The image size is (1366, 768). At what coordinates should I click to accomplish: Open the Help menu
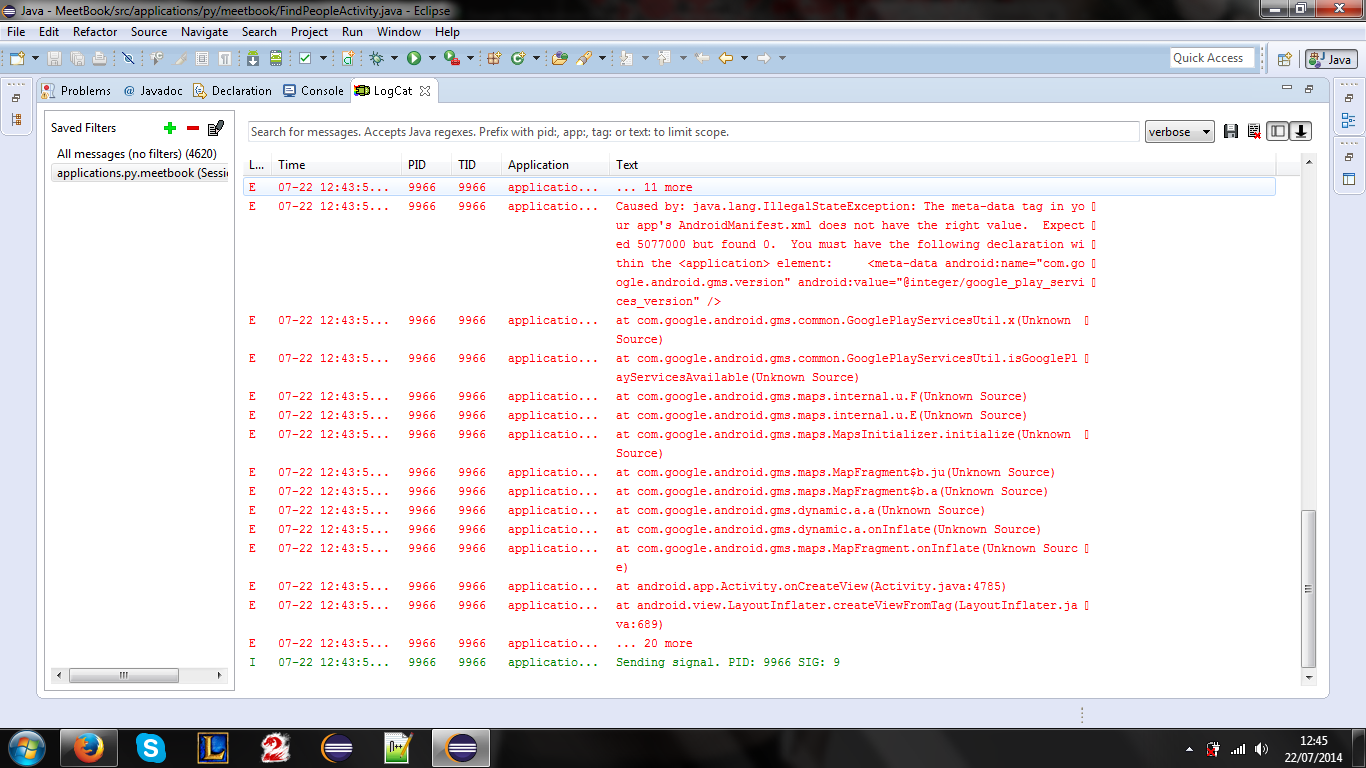click(x=447, y=32)
